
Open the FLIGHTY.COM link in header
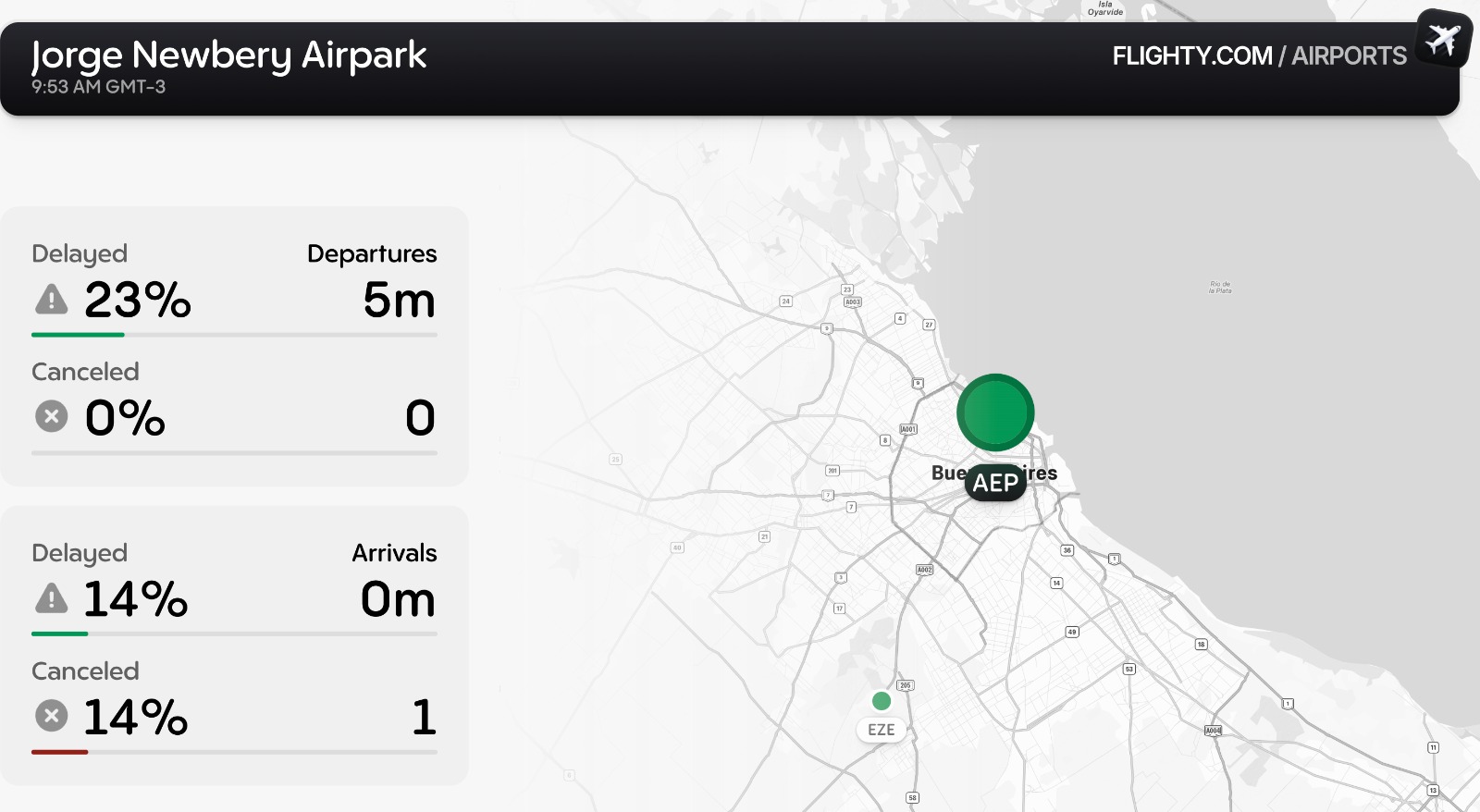point(1191,56)
